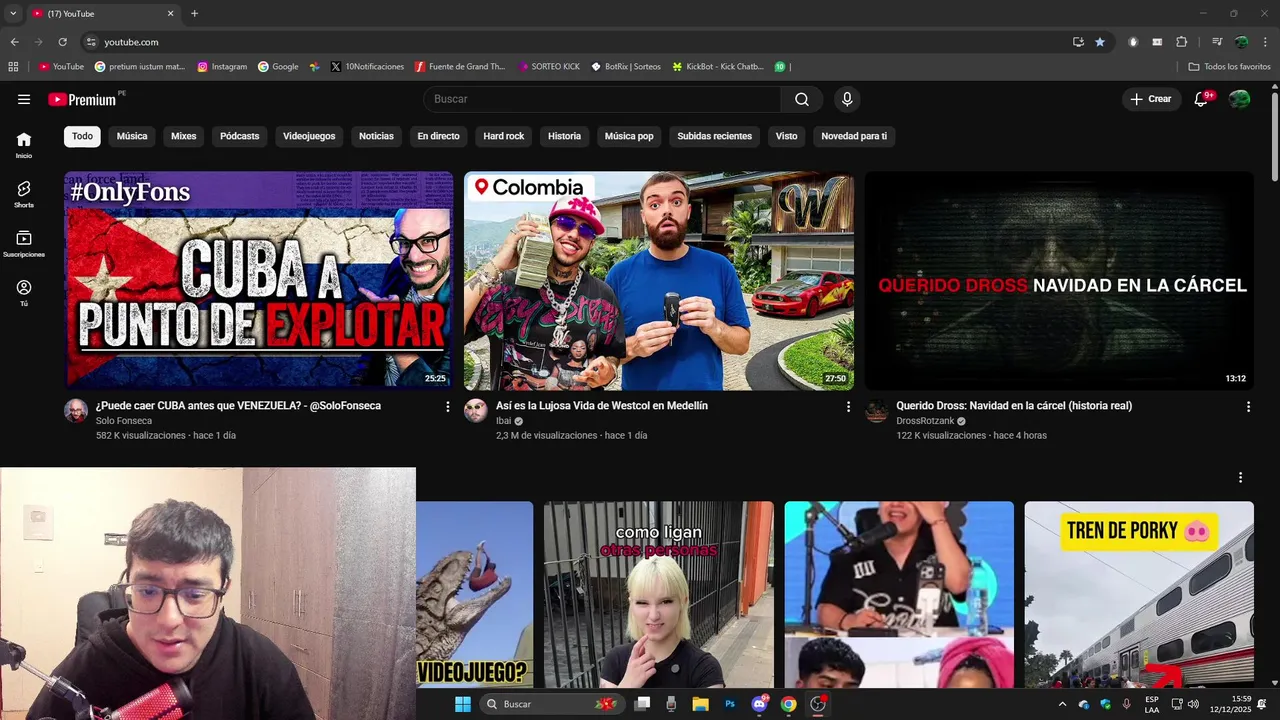The image size is (1280, 720).
Task: Open the Tren de Porky short
Action: 1139,594
